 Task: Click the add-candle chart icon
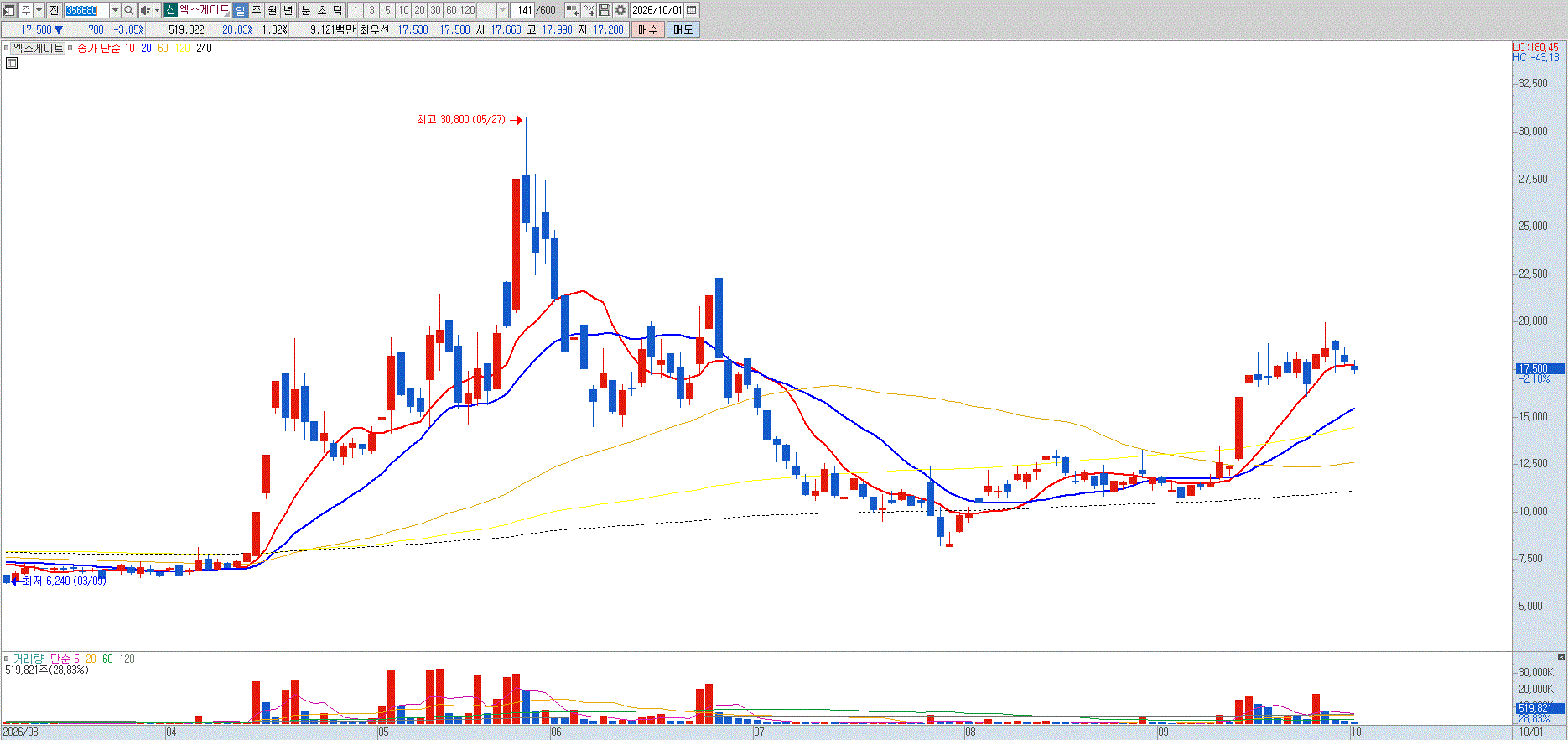pyautogui.click(x=572, y=10)
